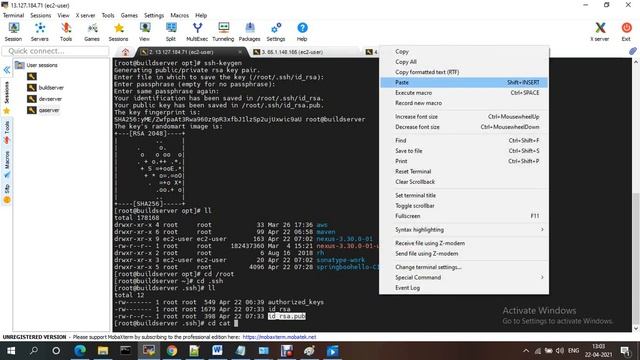Expand Syntax highlighting submenu
Viewport: 640px width, 360px height.
click(x=464, y=230)
